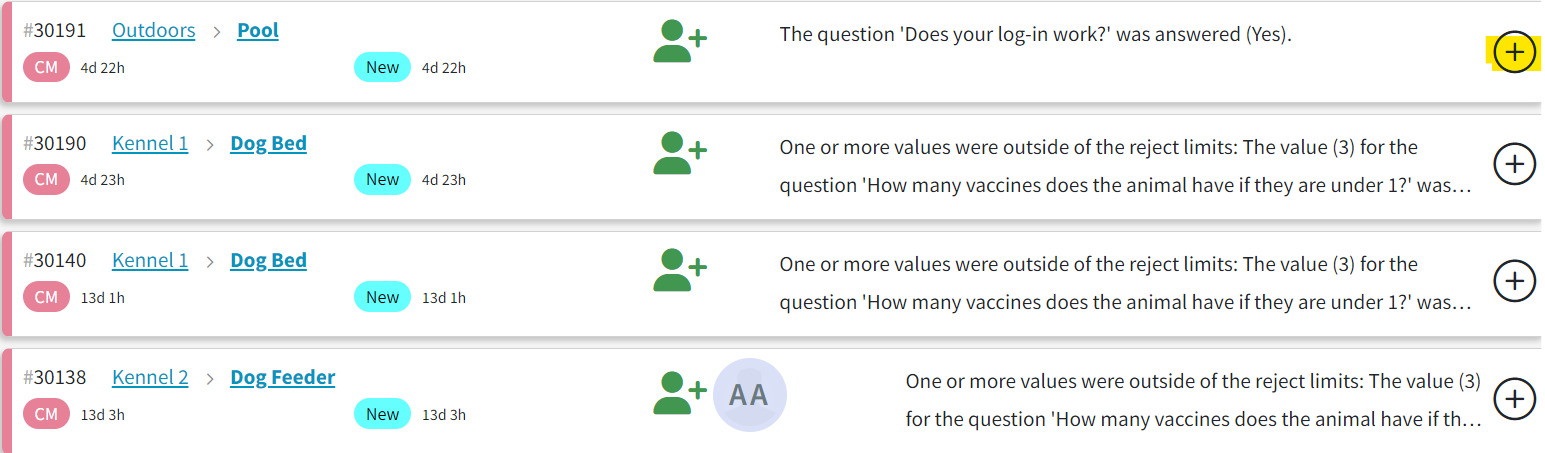Viewport: 1545px width, 453px height.
Task: Assign a user to work order #30140
Action: tap(680, 270)
